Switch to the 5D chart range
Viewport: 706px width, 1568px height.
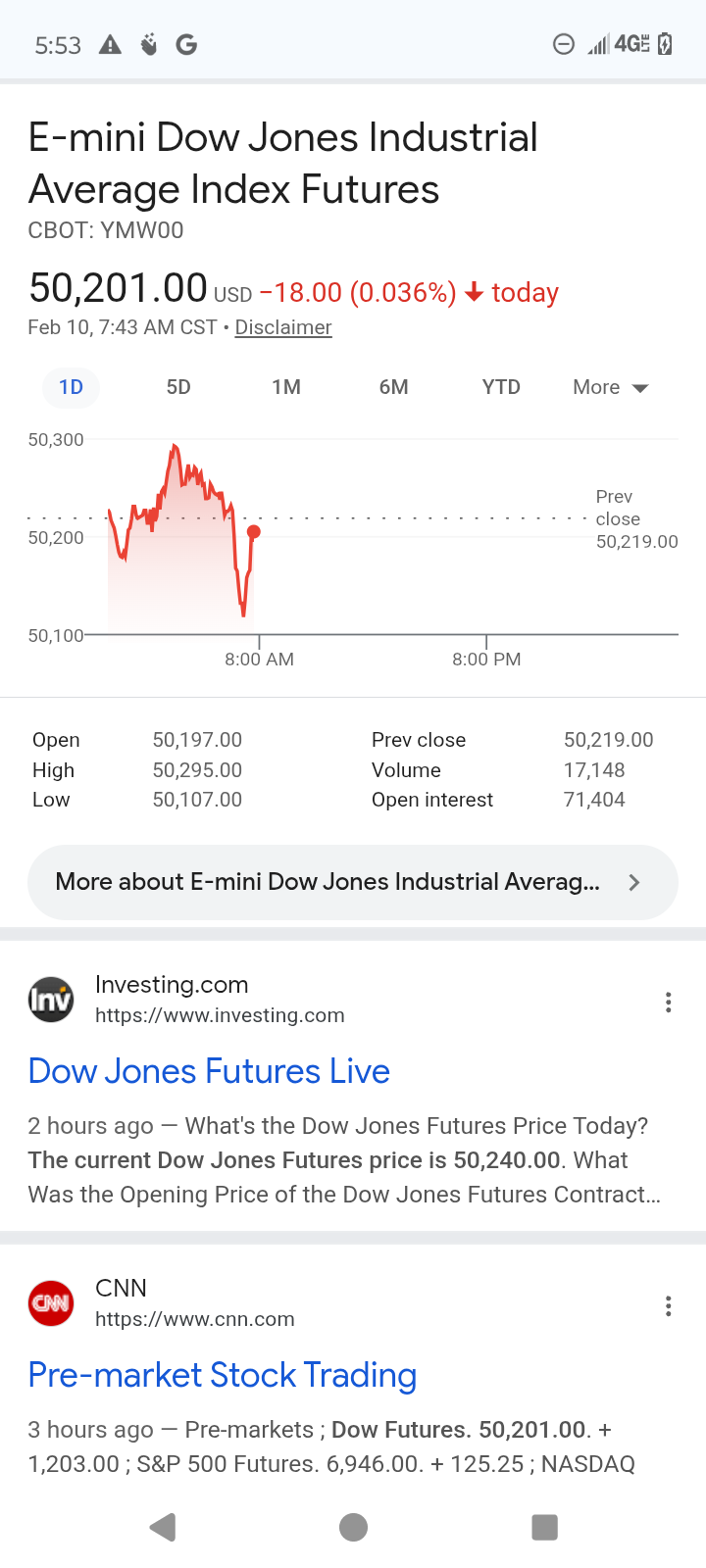tap(178, 387)
